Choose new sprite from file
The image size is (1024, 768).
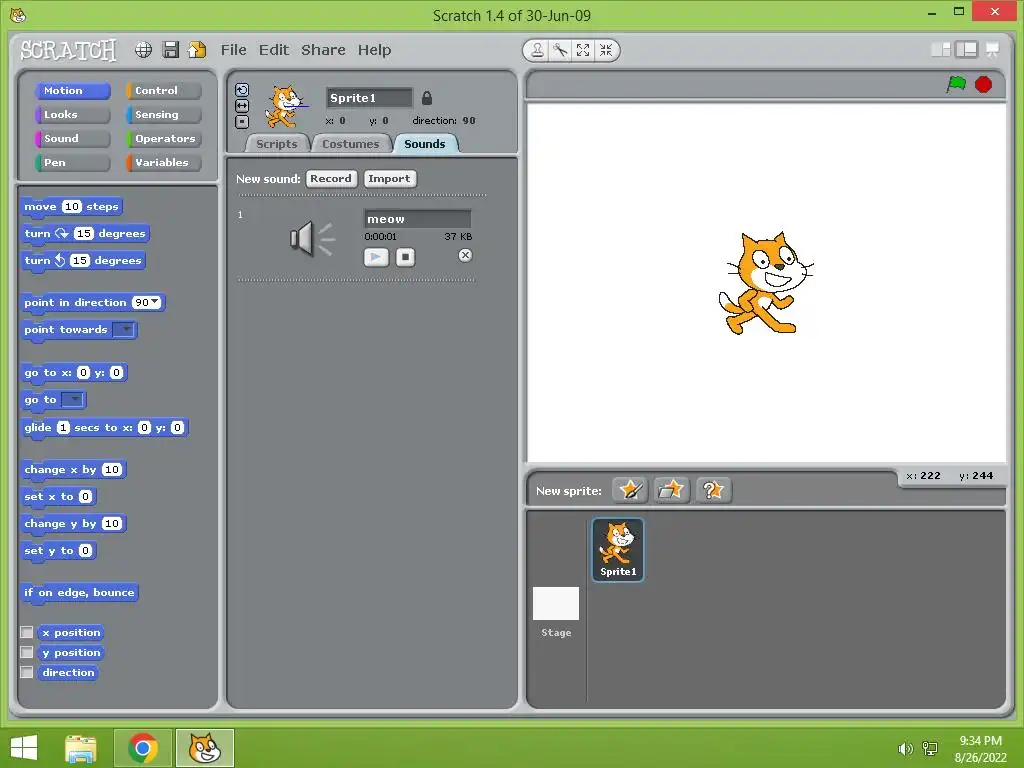[671, 490]
